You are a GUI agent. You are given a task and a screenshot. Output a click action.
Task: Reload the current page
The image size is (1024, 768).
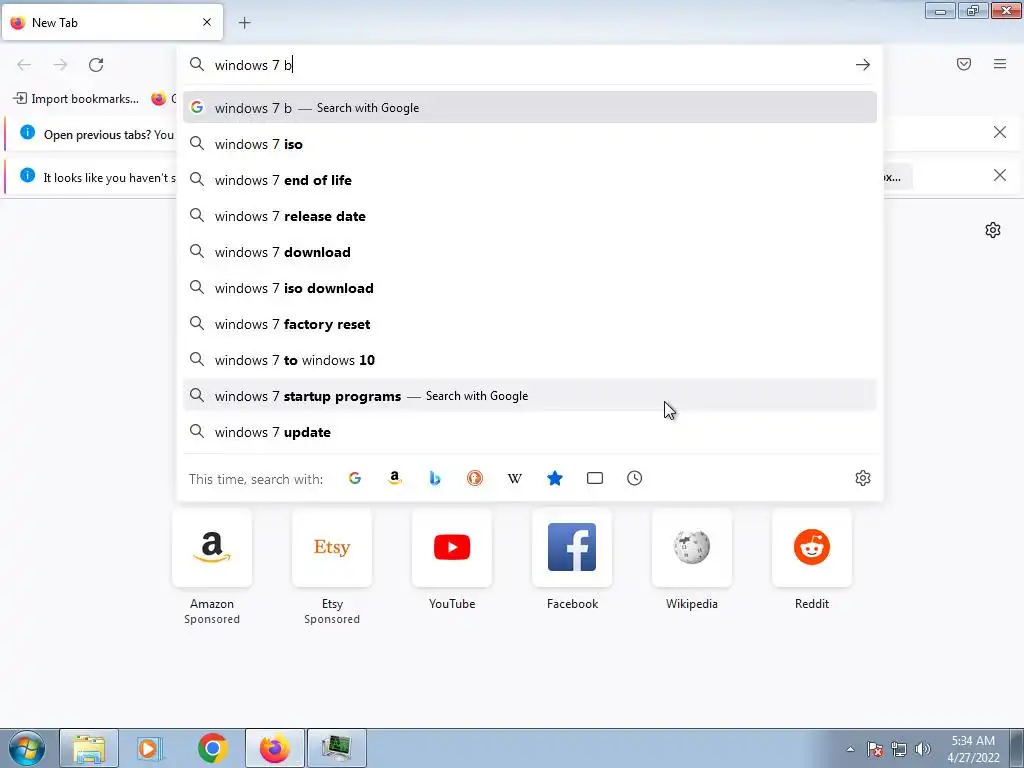96,65
